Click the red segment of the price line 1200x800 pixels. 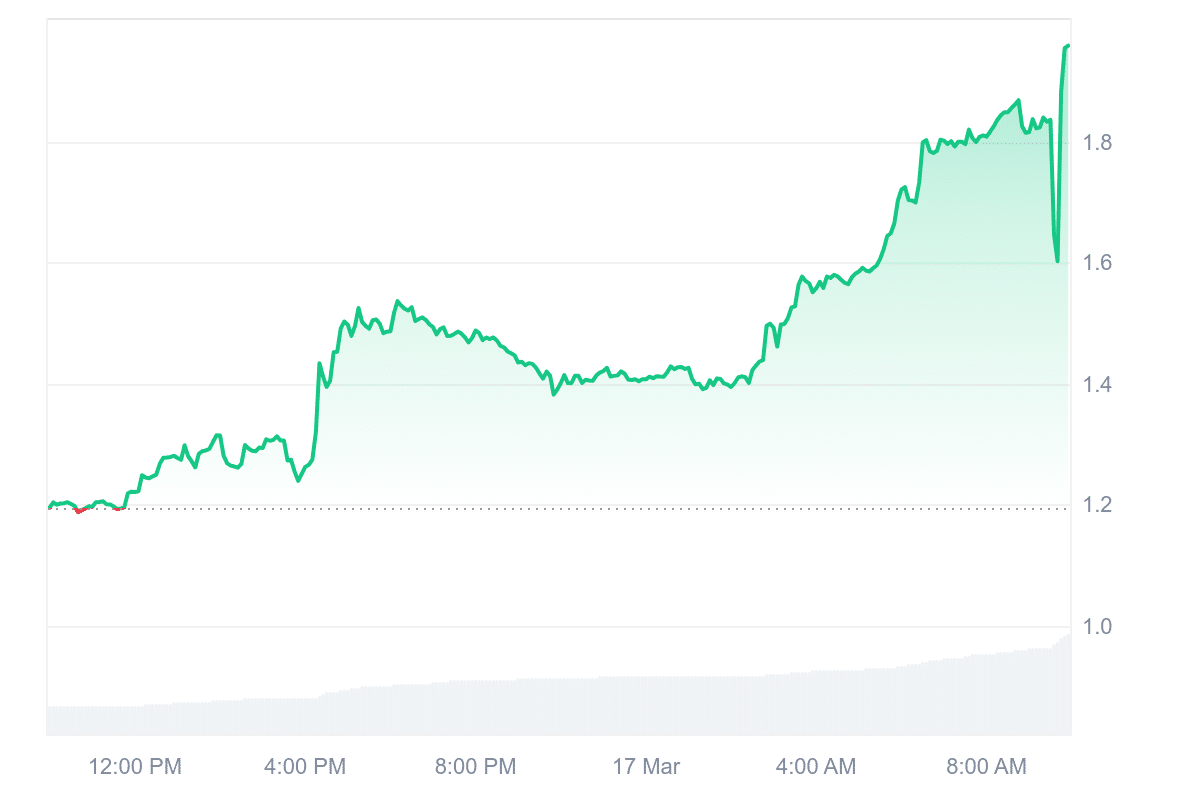click(x=80, y=510)
